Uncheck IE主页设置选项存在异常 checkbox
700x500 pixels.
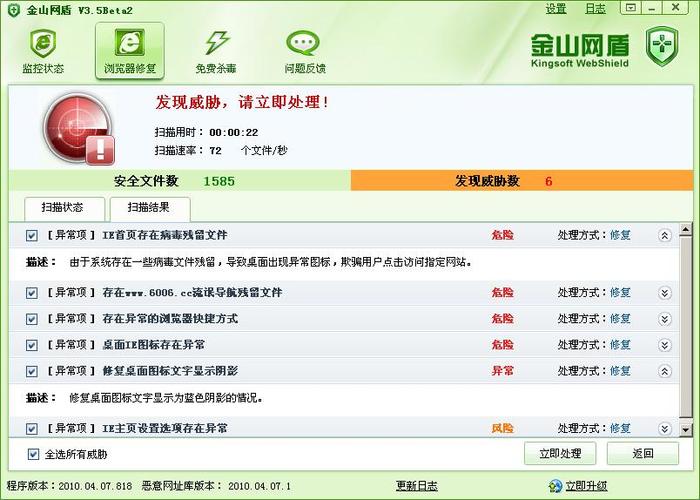[31, 429]
